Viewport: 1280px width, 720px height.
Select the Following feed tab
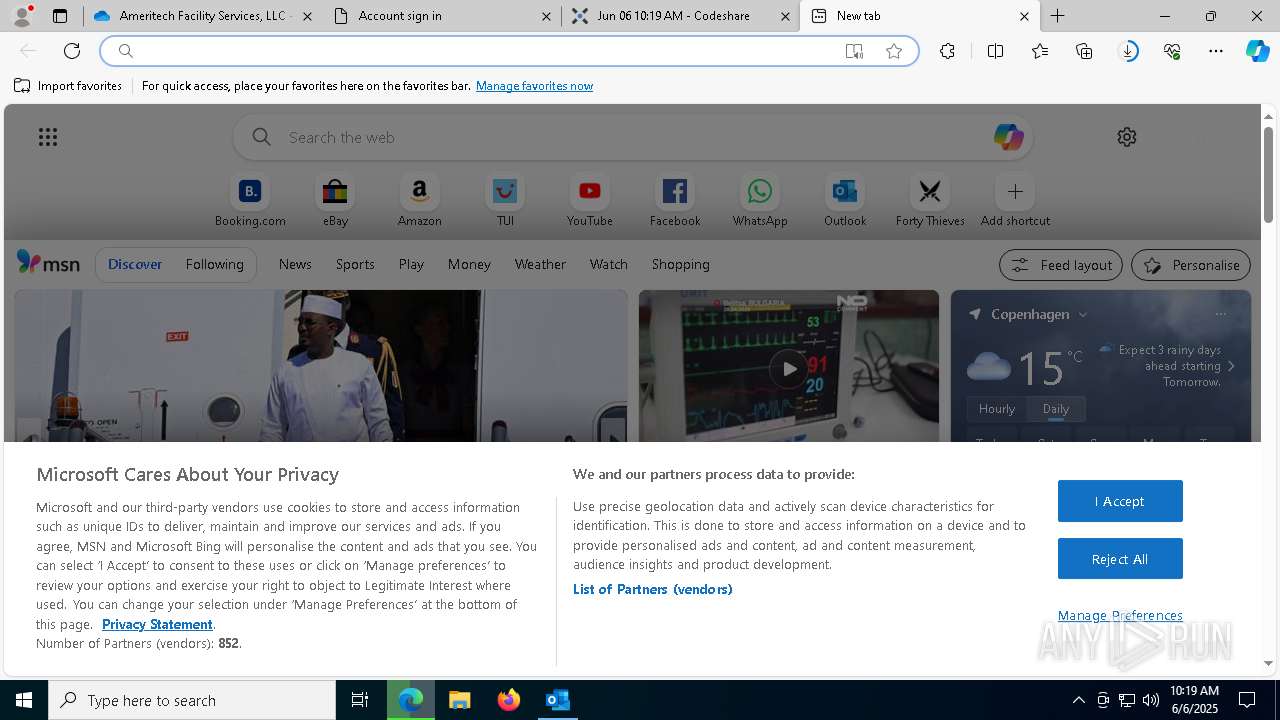pos(214,264)
